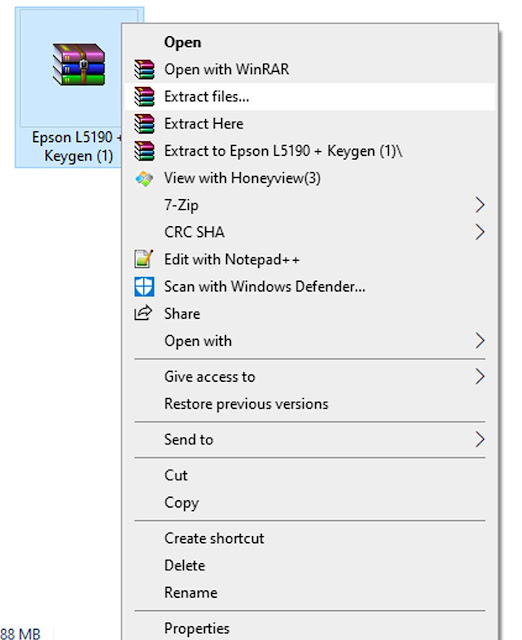Click WinRAR icon beside Open with WinRAR
This screenshot has width=522, height=640.
pyautogui.click(x=144, y=69)
